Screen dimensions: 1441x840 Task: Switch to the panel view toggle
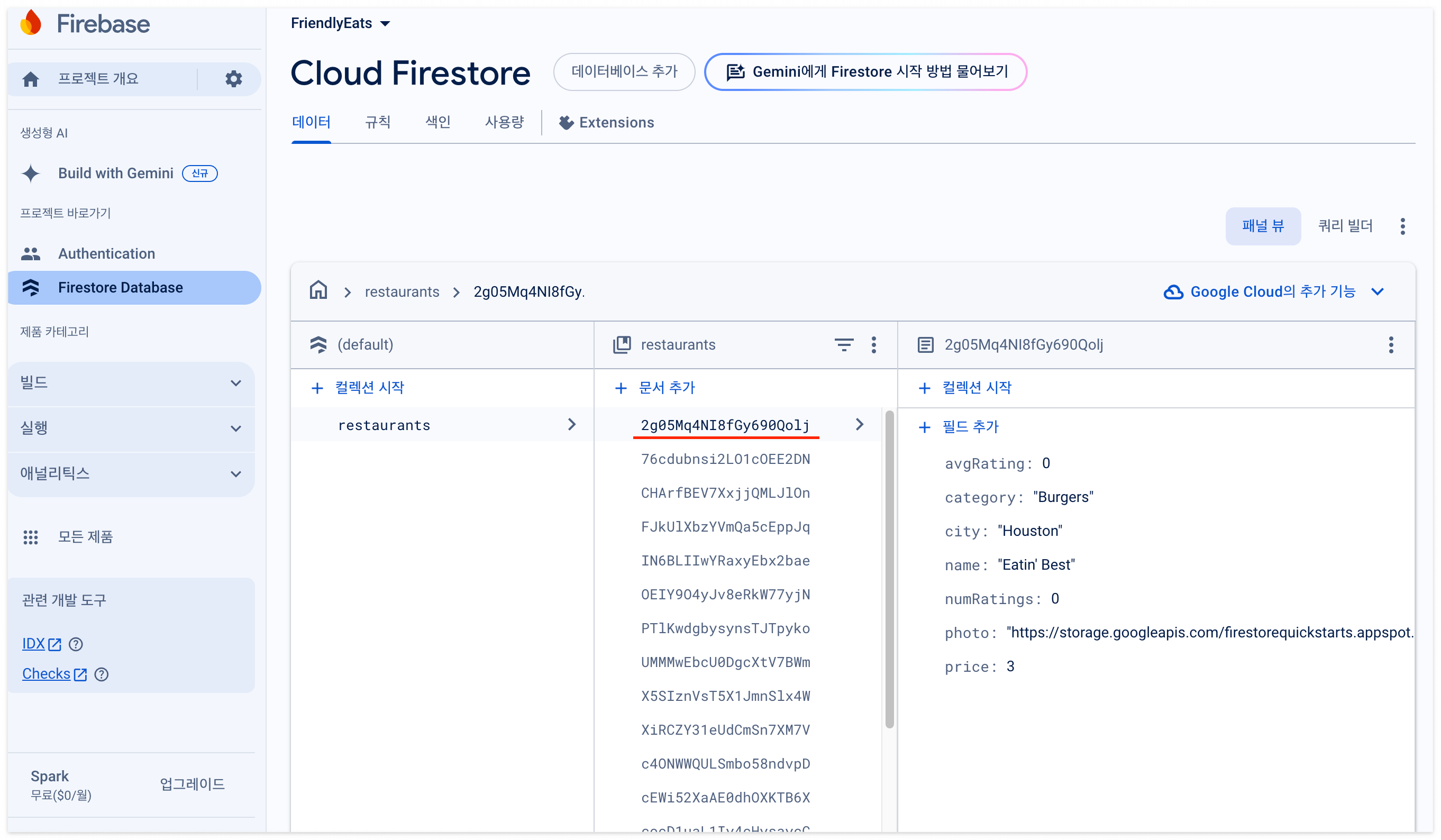pyautogui.click(x=1263, y=226)
